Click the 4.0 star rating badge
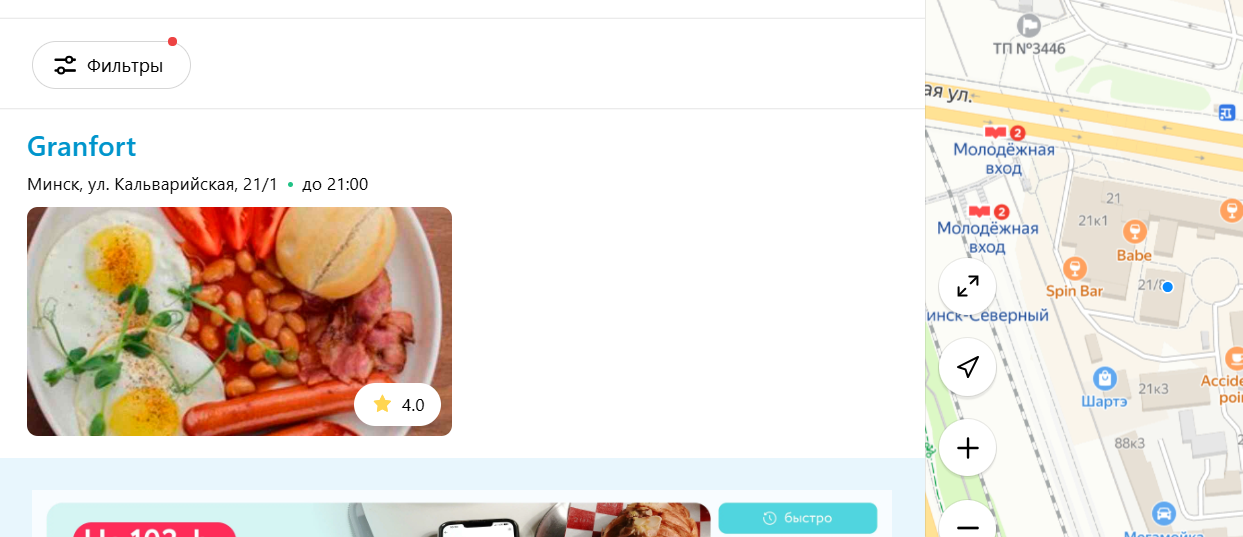This screenshot has height=537, width=1243. click(x=398, y=404)
